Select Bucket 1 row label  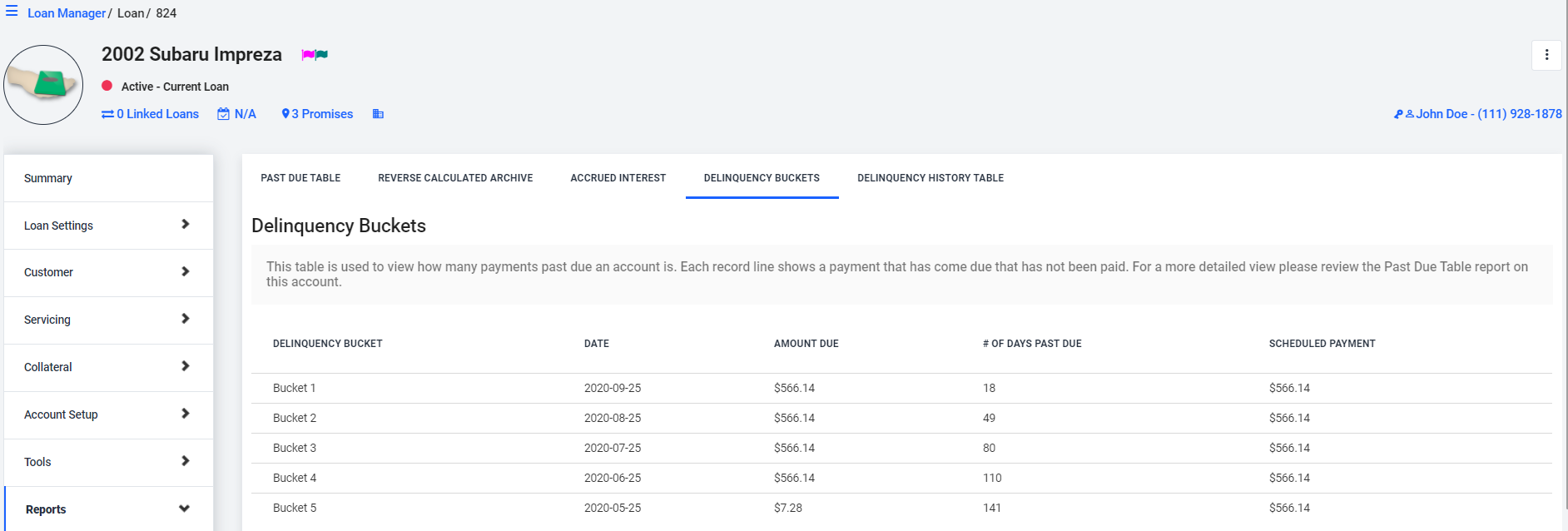click(x=295, y=388)
